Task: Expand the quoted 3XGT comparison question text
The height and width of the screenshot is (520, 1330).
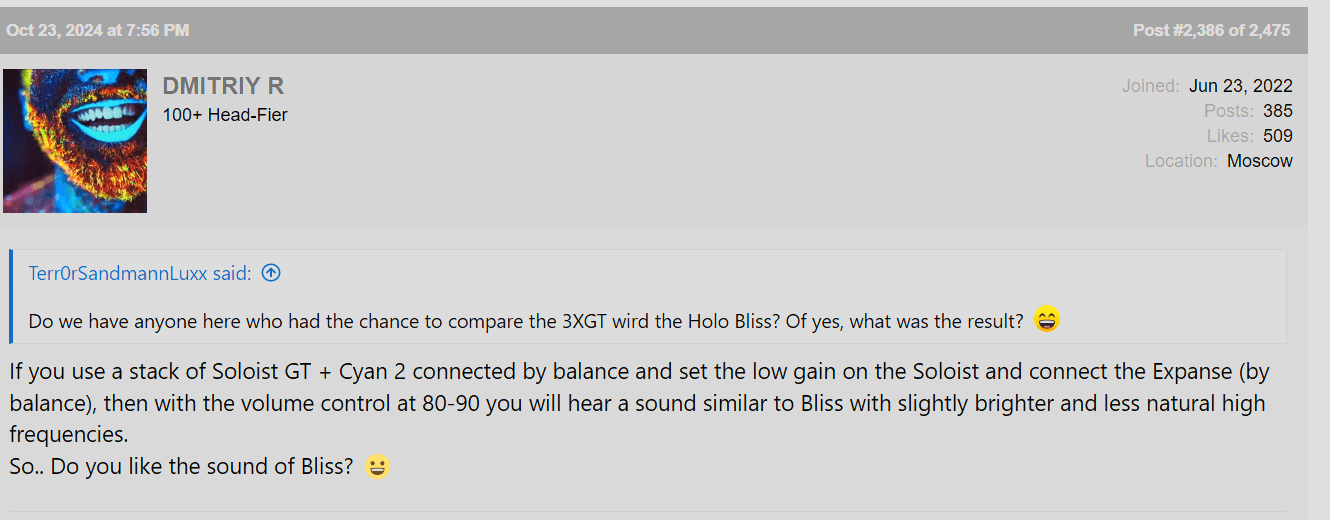Action: point(525,321)
